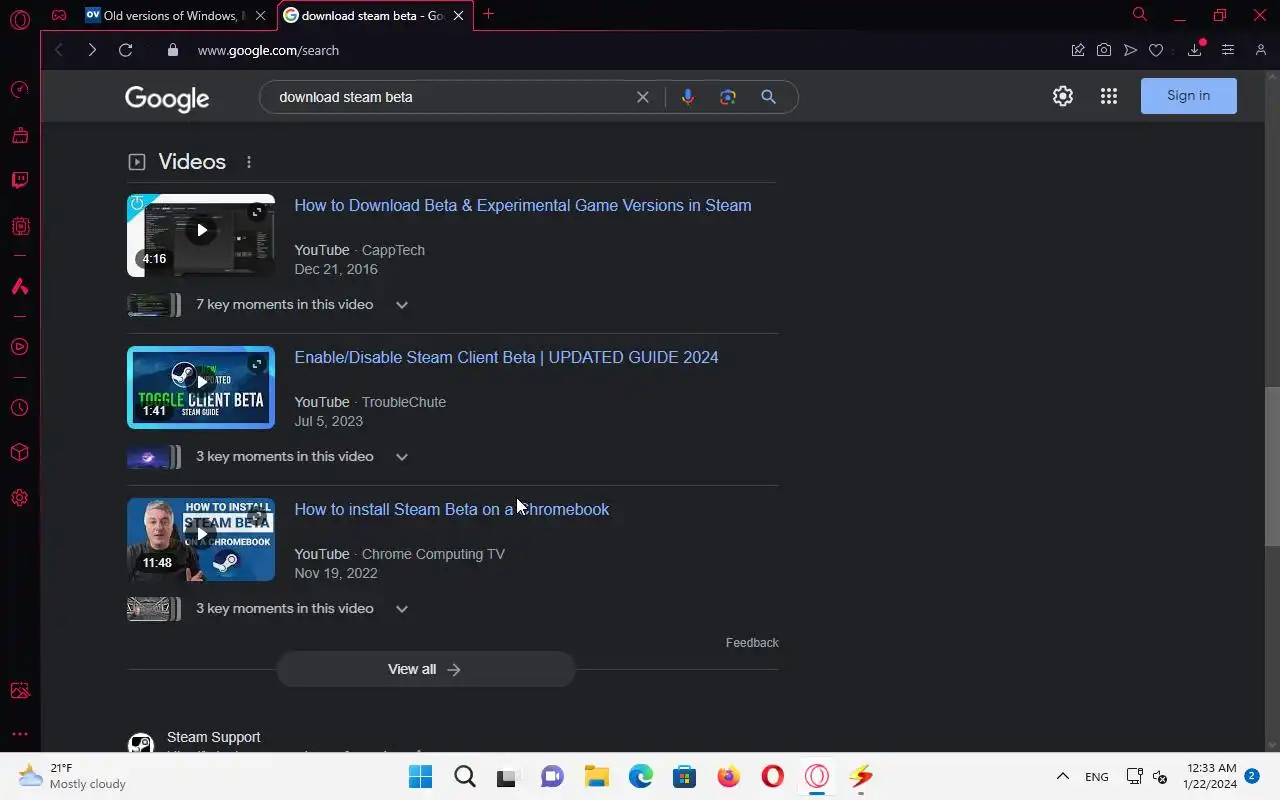This screenshot has height=800, width=1280.
Task: Show hidden system tray icons
Action: [1063, 776]
